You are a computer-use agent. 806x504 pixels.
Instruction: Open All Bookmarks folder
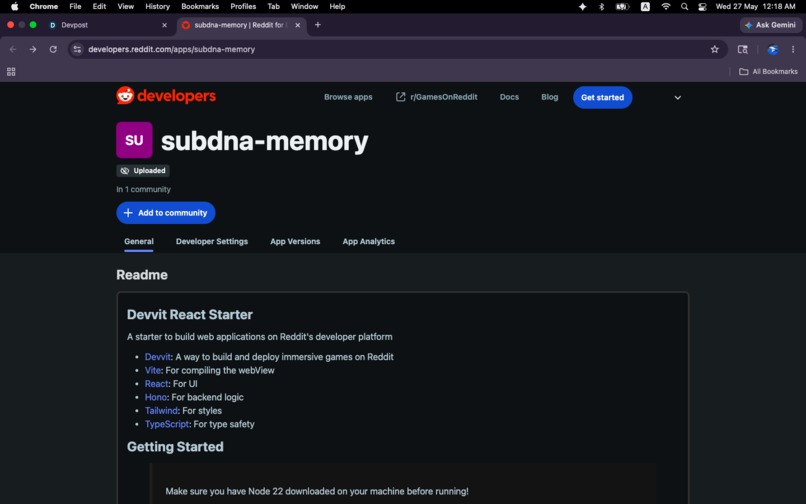point(768,71)
